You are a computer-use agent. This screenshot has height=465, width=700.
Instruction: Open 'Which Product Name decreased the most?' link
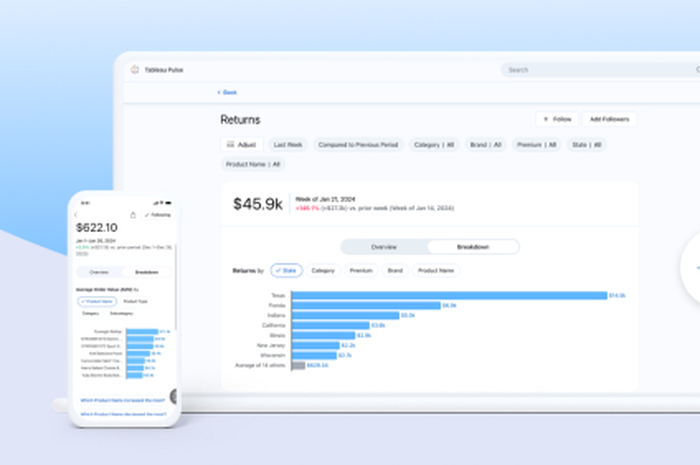pos(123,414)
